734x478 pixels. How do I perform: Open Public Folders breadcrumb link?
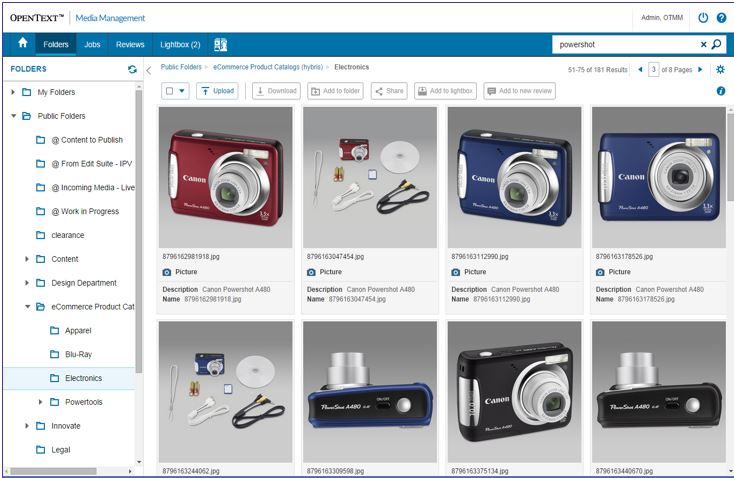click(x=181, y=67)
